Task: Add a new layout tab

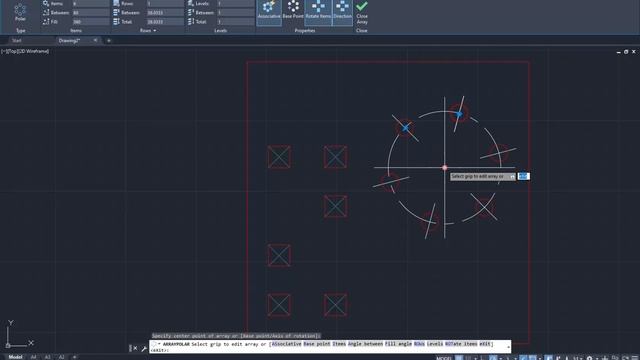Action: coord(74,357)
